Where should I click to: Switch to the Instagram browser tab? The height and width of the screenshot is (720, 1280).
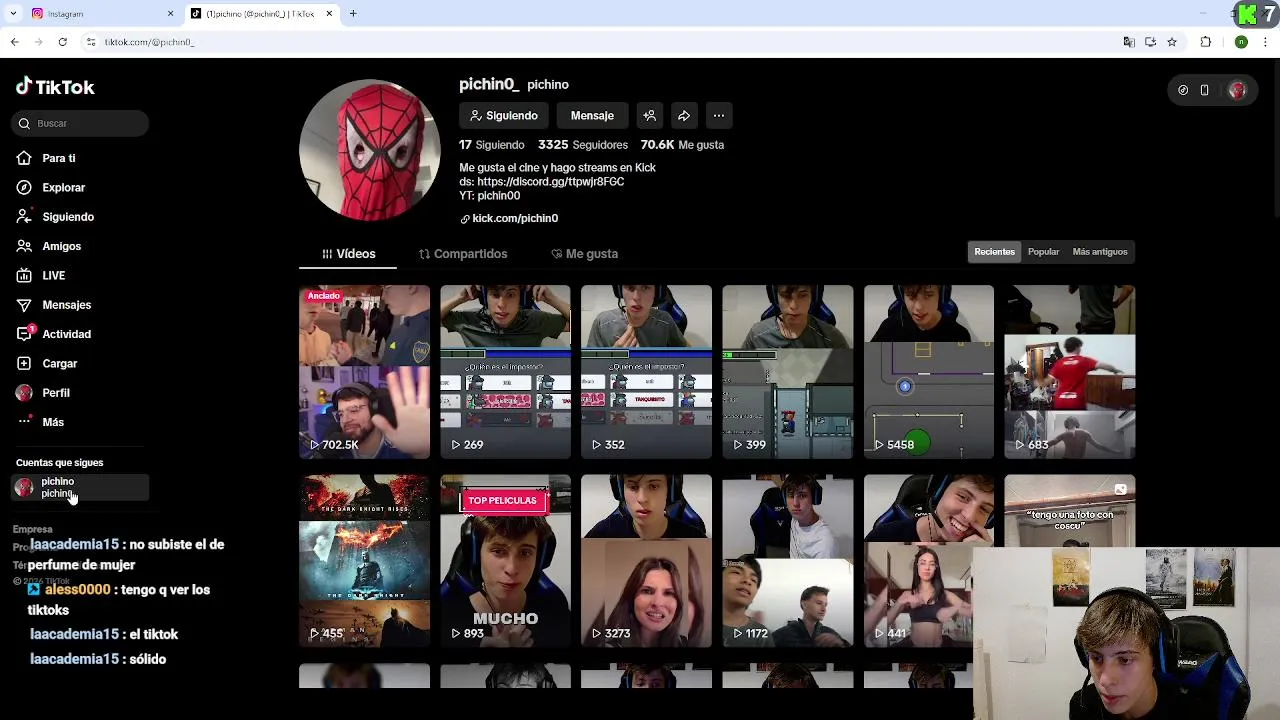pos(102,14)
